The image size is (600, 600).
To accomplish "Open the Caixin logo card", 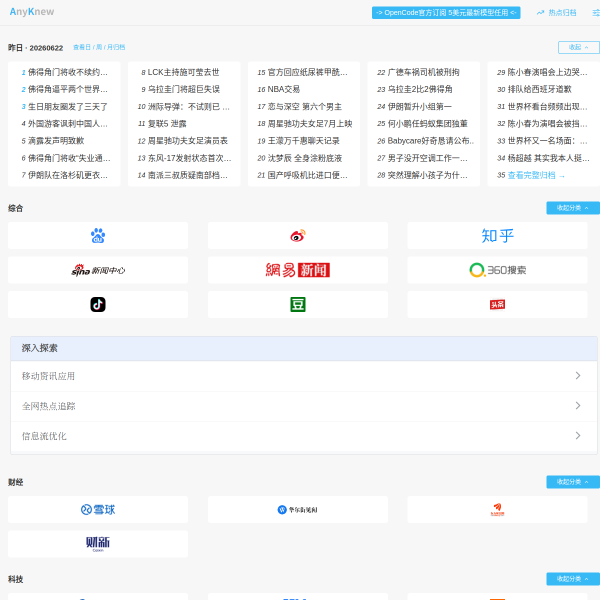I will (x=98, y=544).
